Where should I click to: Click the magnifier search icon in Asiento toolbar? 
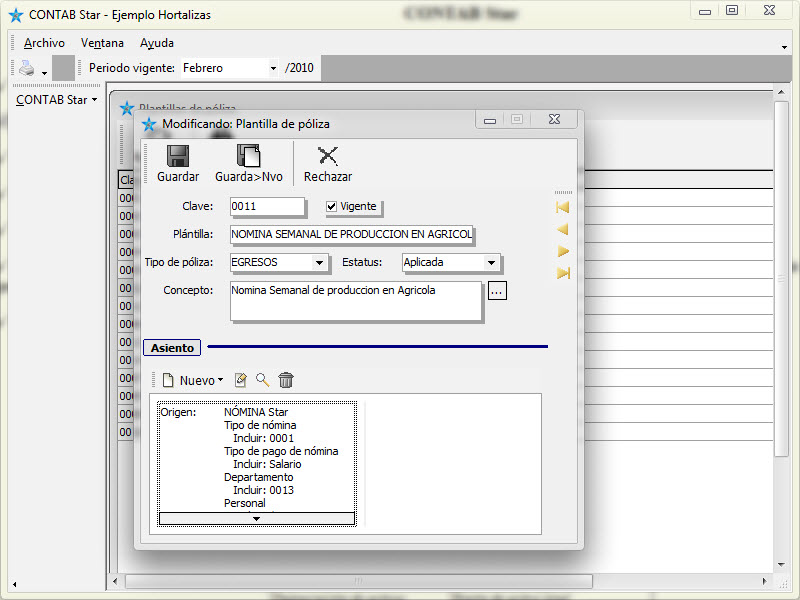pyautogui.click(x=262, y=380)
